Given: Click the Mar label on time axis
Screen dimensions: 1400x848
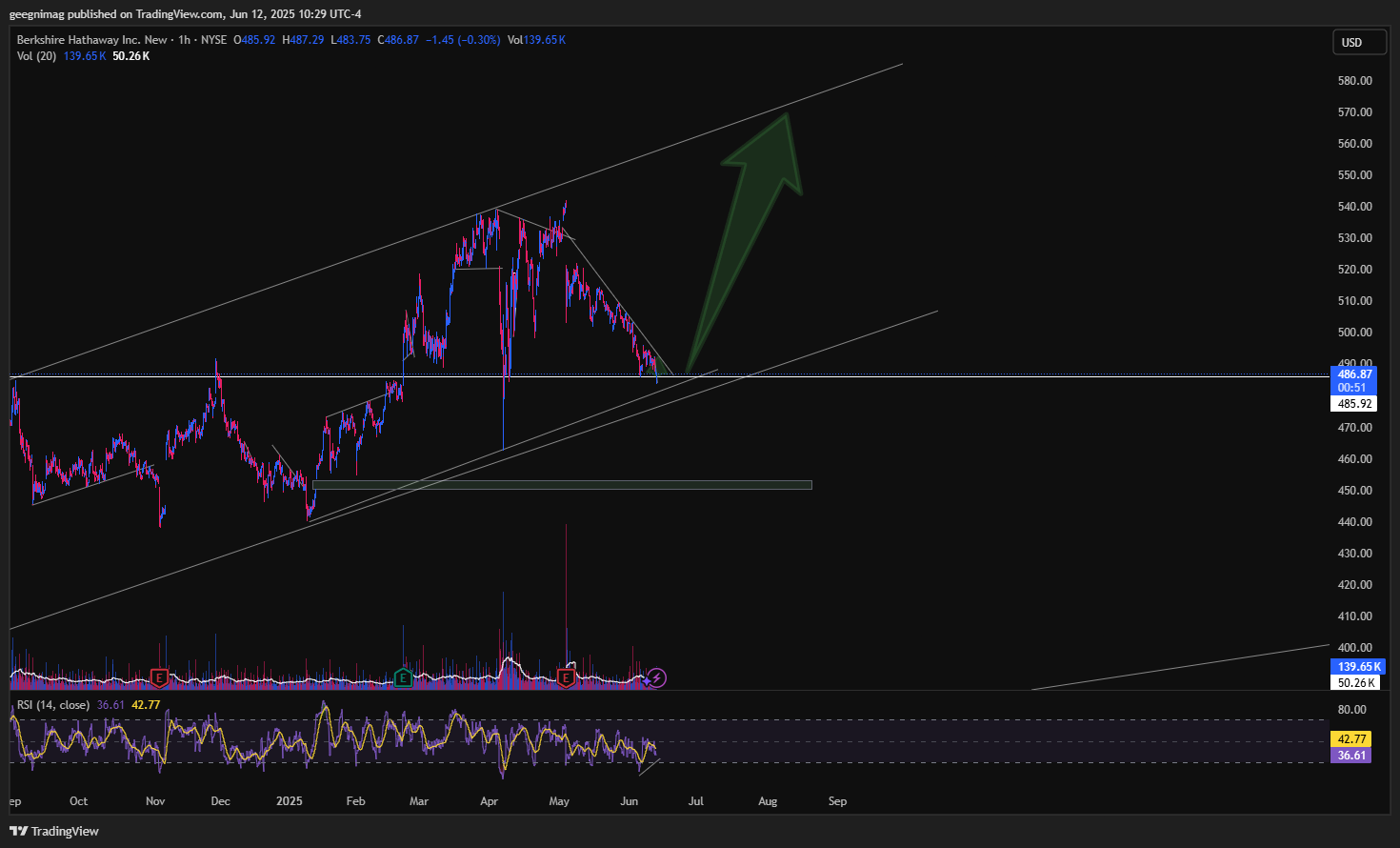Looking at the screenshot, I should (419, 801).
